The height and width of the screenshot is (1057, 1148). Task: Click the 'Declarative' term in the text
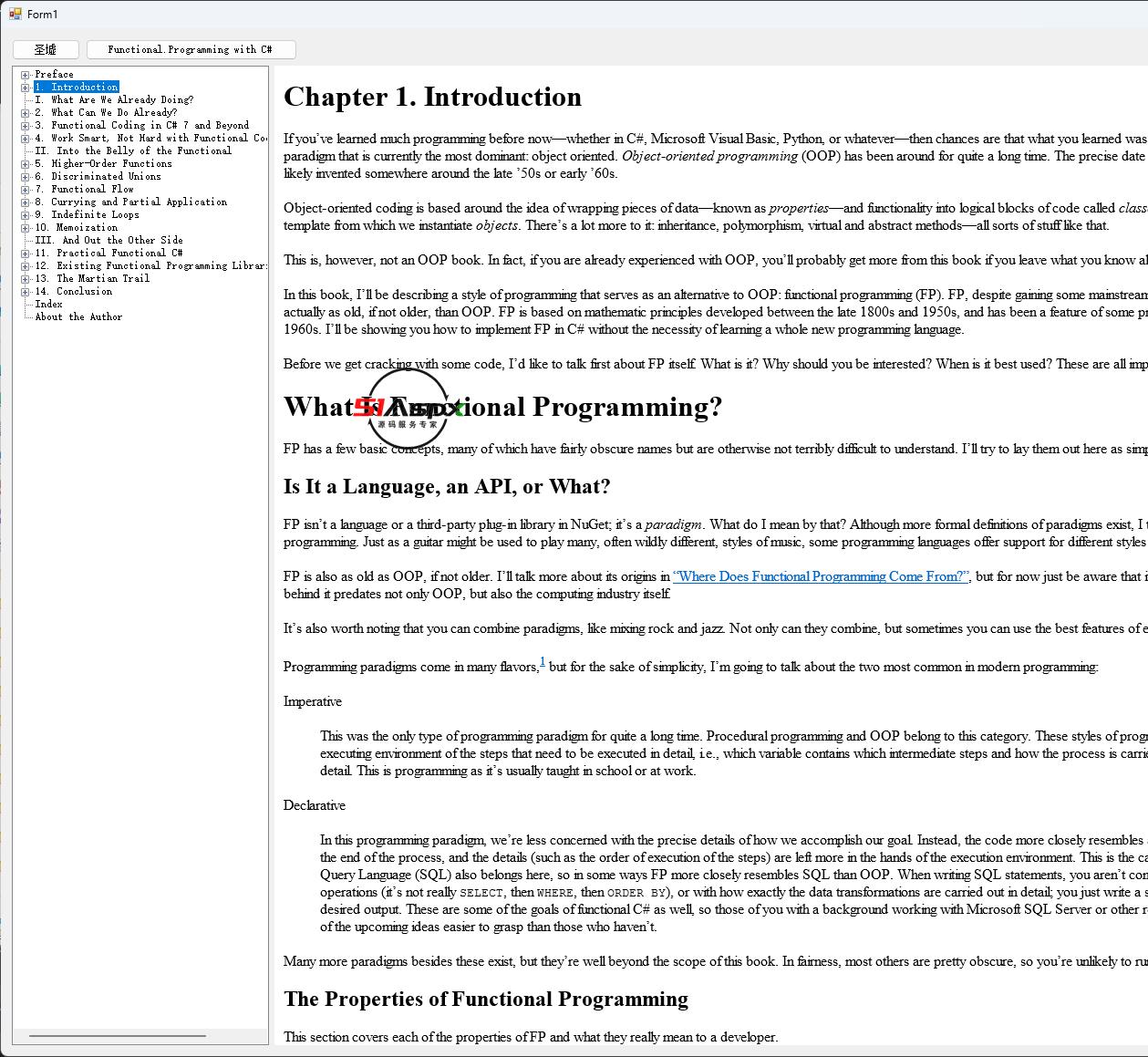(315, 805)
